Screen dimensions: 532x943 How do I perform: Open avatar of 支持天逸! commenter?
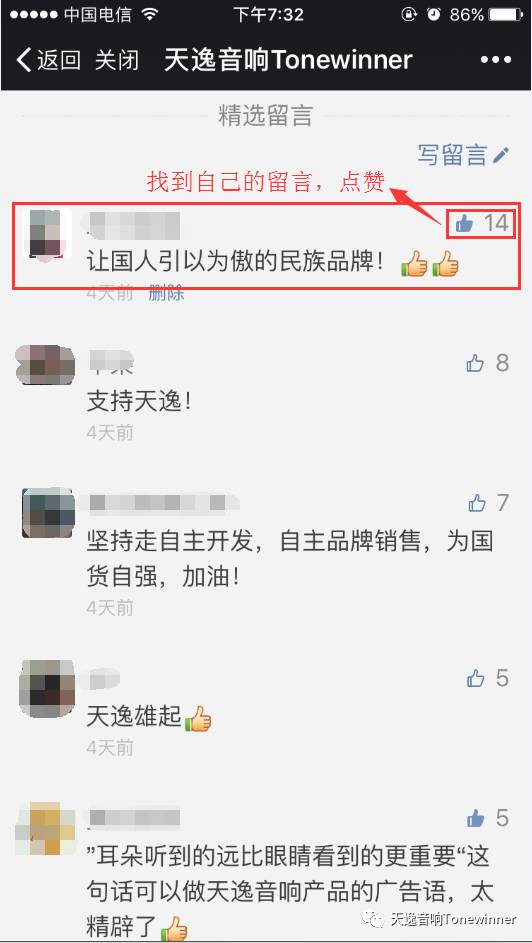45,364
